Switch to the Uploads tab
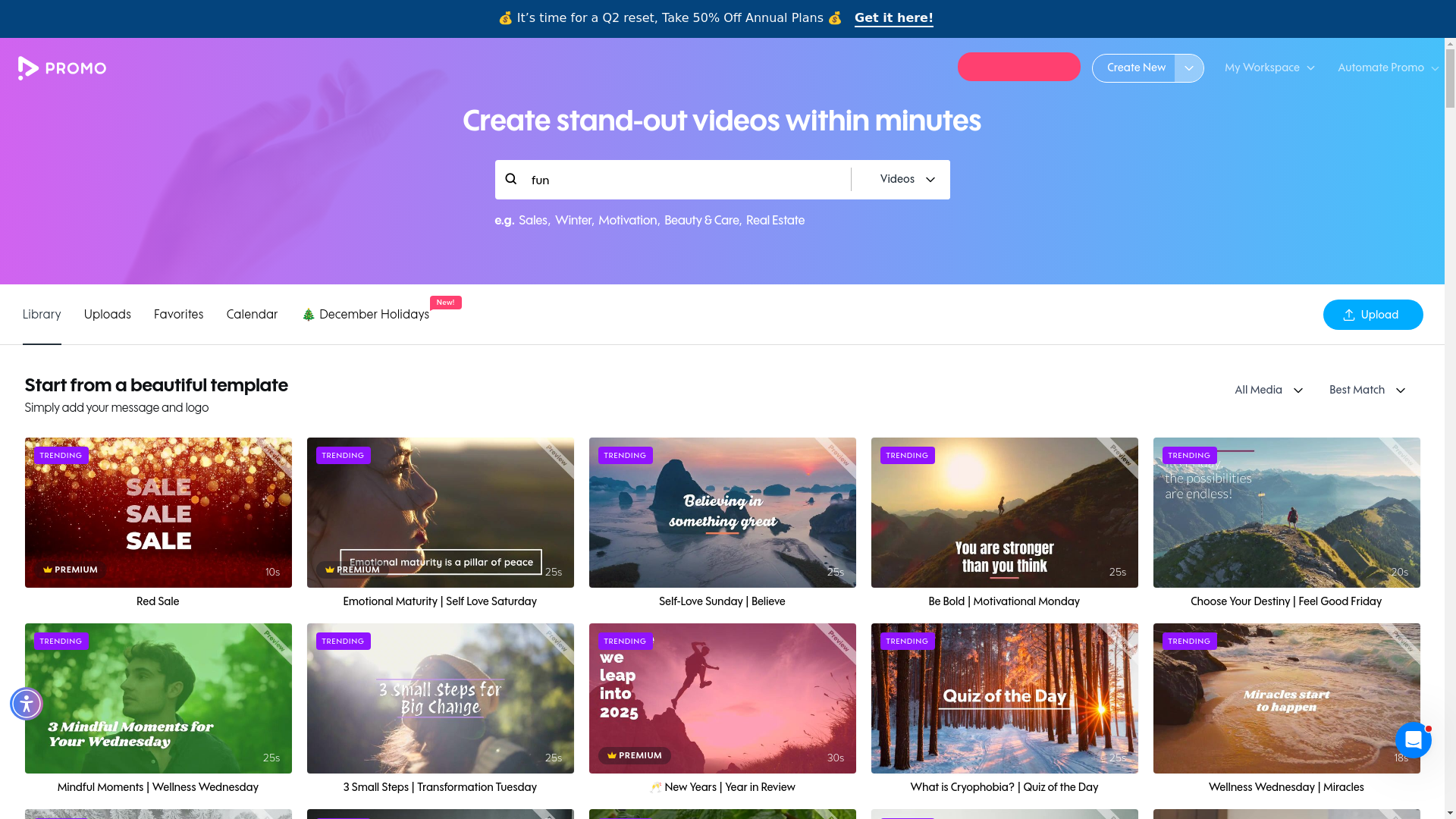 pyautogui.click(x=107, y=315)
